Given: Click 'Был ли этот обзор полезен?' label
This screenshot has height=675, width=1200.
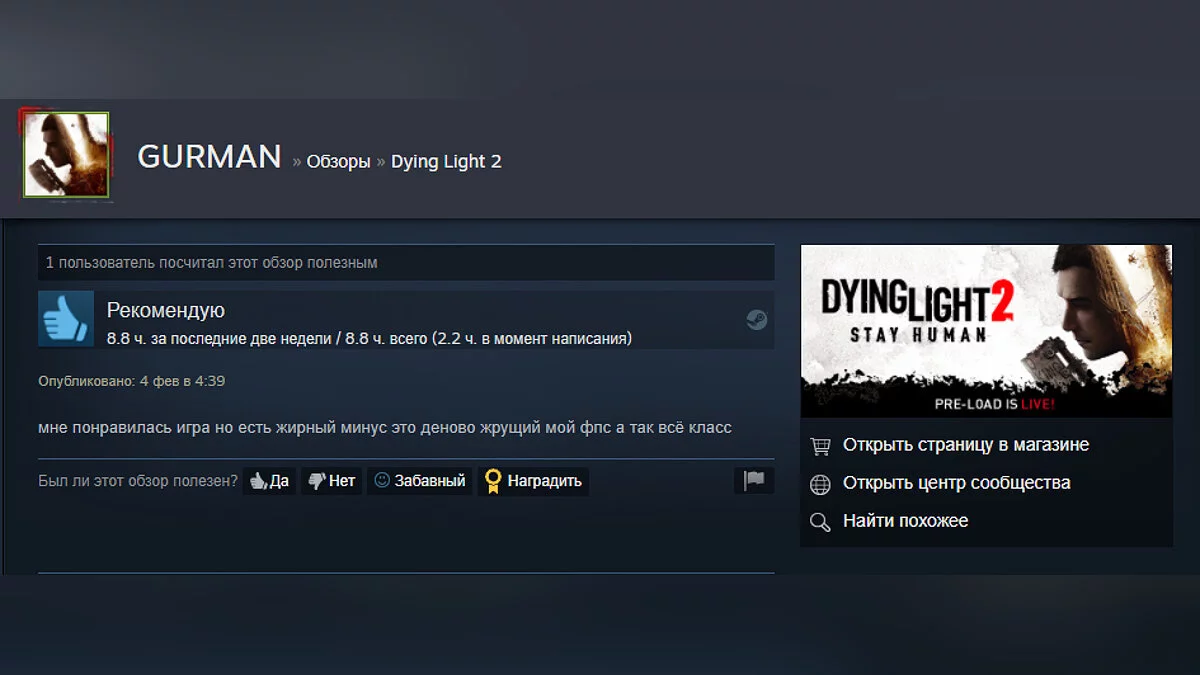Looking at the screenshot, I should click(x=138, y=481).
